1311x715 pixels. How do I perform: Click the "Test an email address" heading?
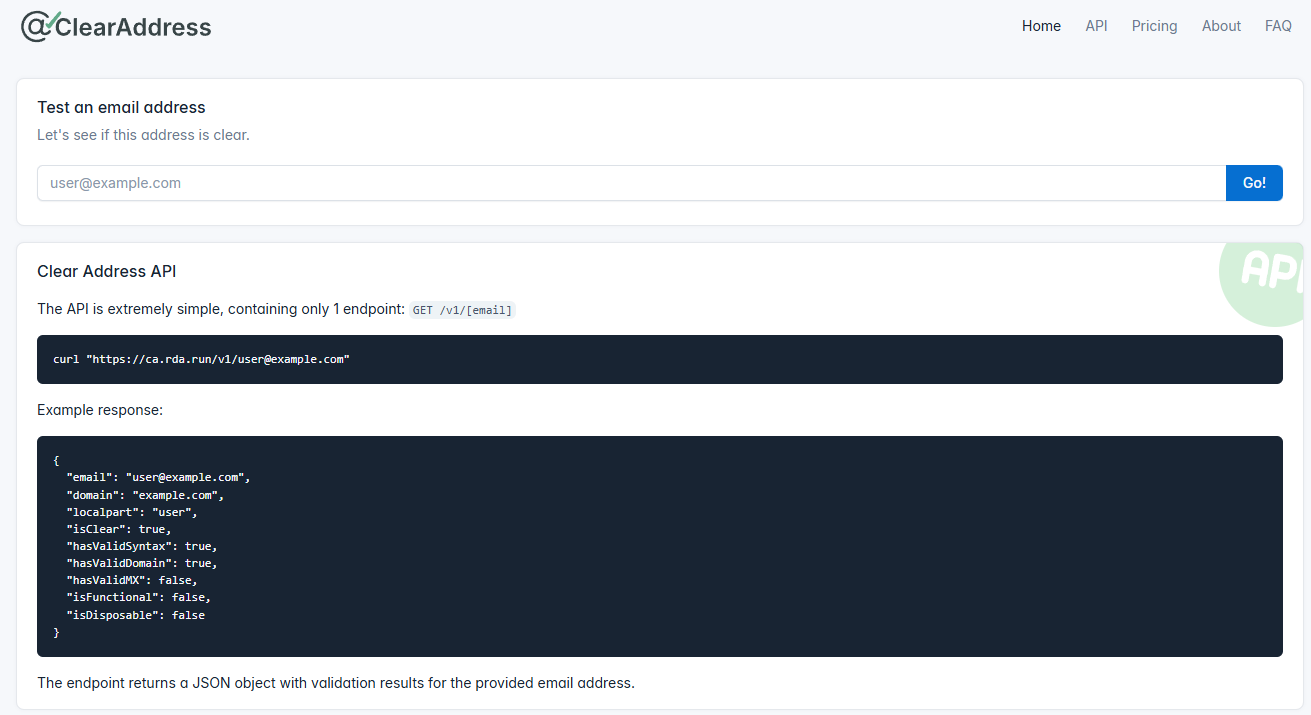(x=121, y=107)
